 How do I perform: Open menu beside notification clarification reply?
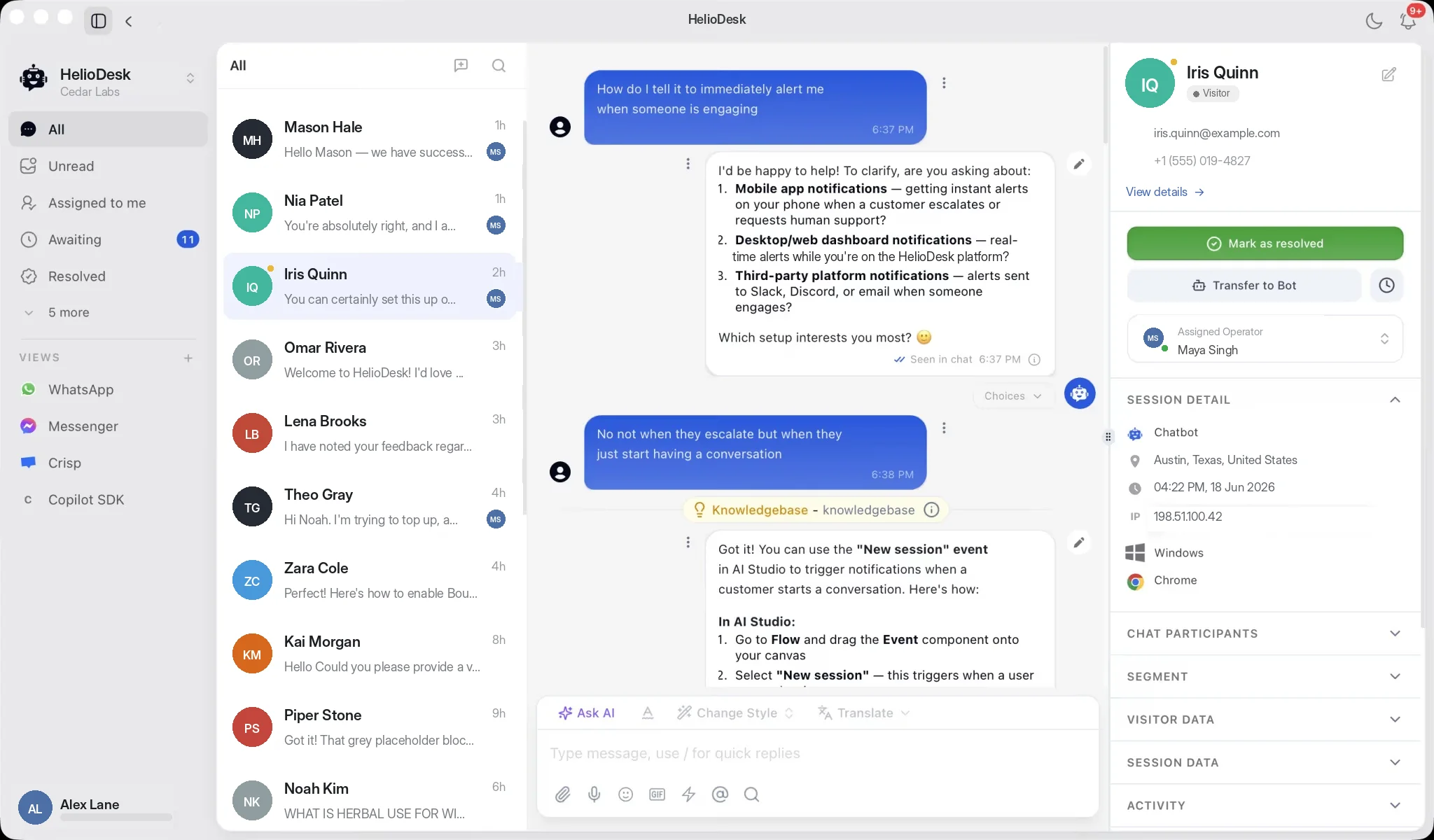[688, 164]
